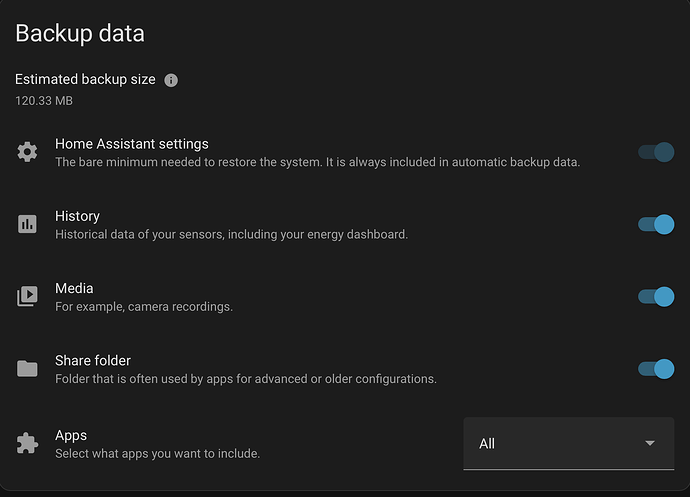Click the Share folder icon

click(x=27, y=368)
